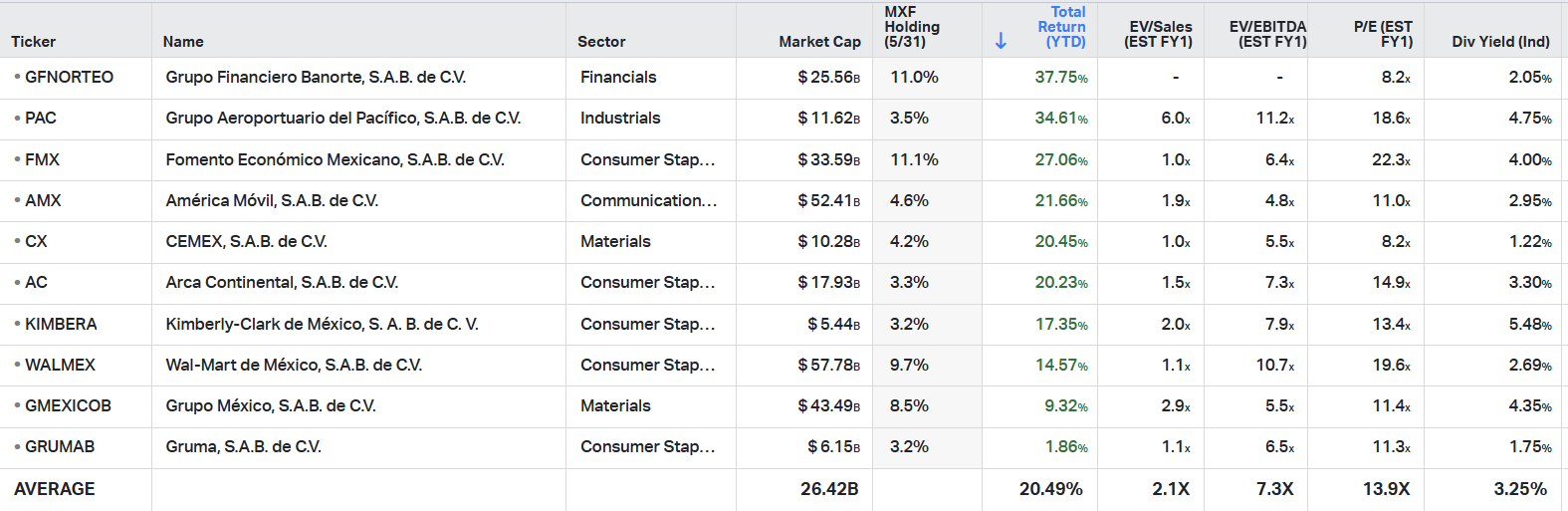1568x511 pixels.
Task: Open the WALMEX ticker link
Action: coord(60,365)
